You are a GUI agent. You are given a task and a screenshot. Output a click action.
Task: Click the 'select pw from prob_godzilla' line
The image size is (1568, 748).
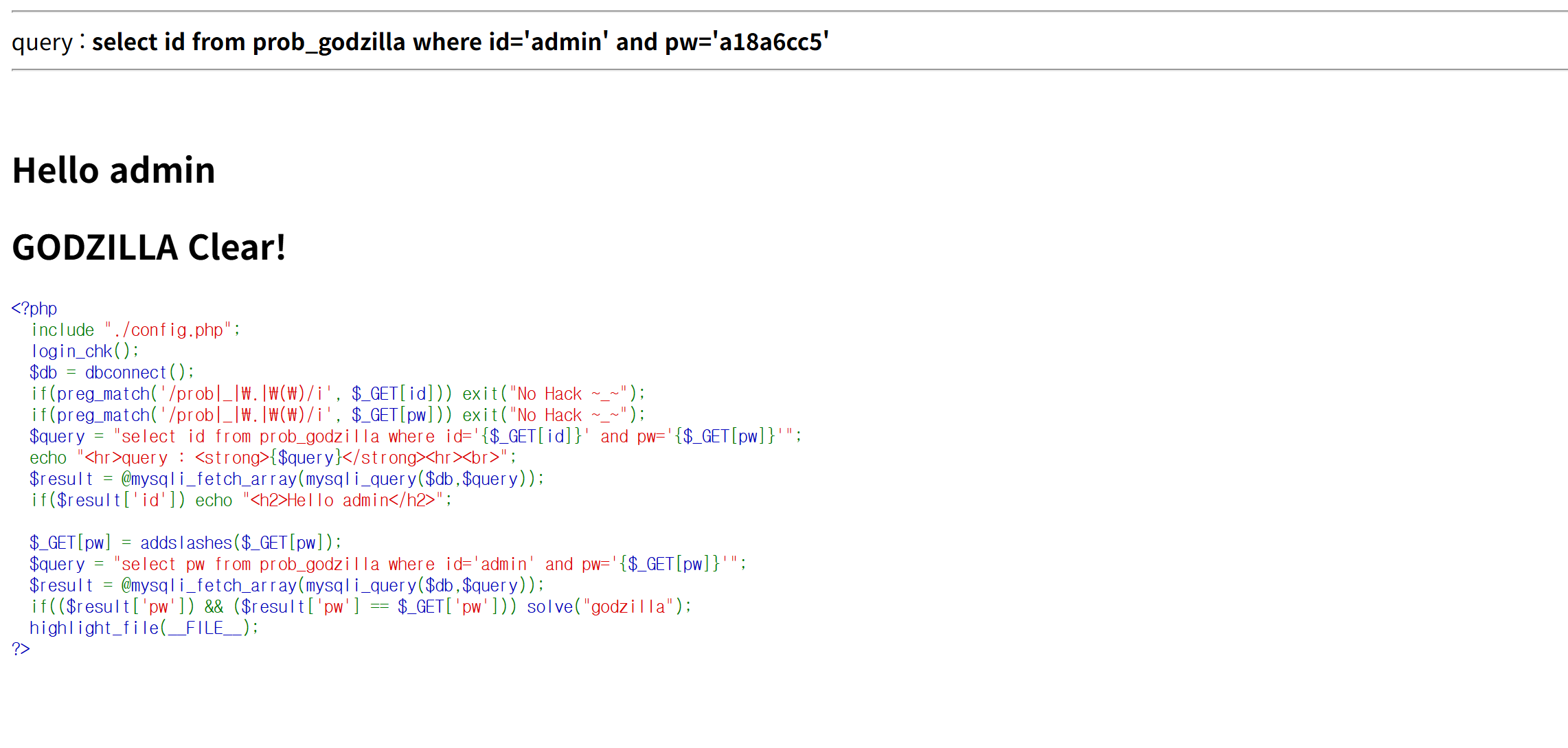click(x=387, y=564)
